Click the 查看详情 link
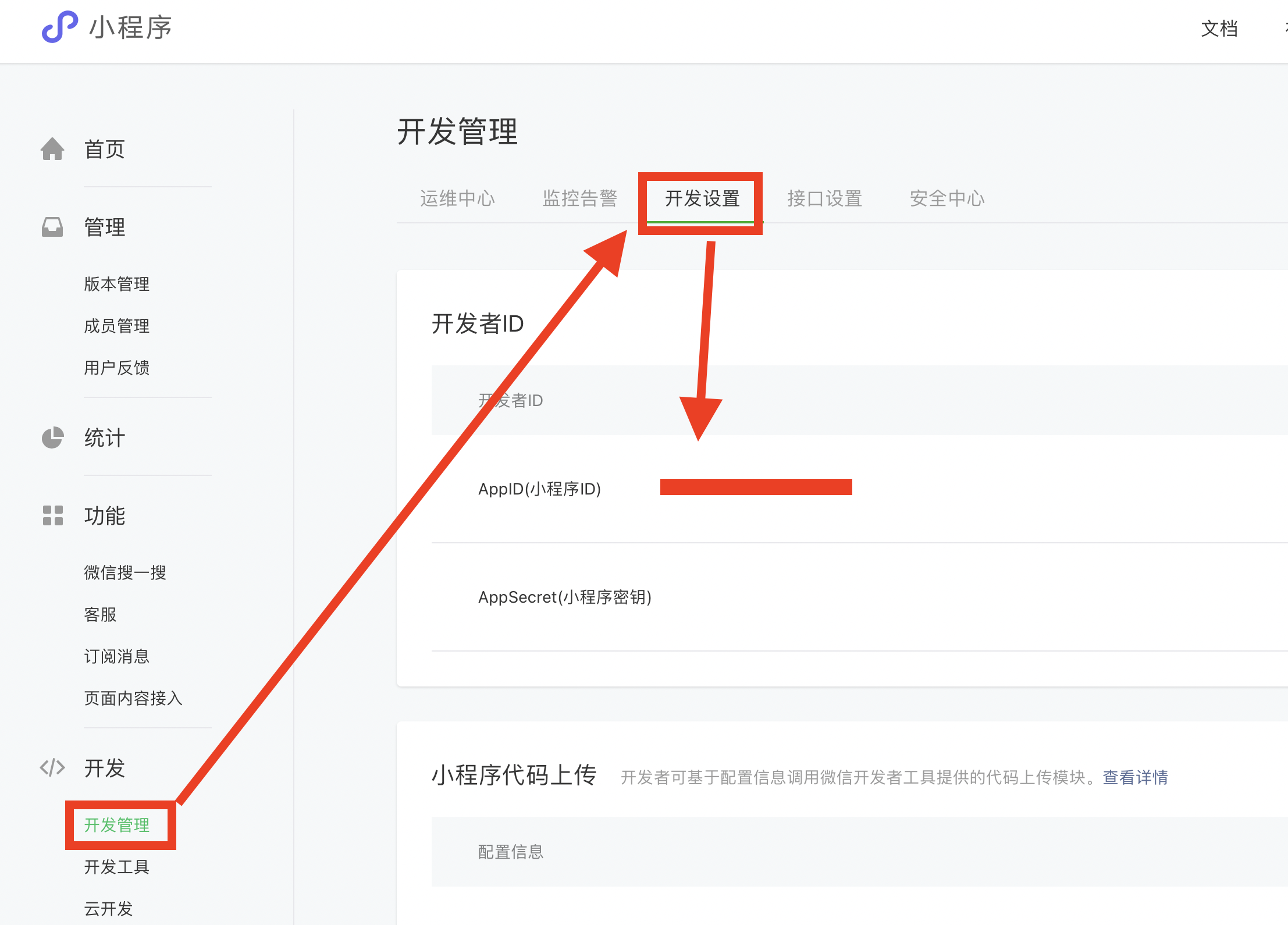 (x=1135, y=777)
